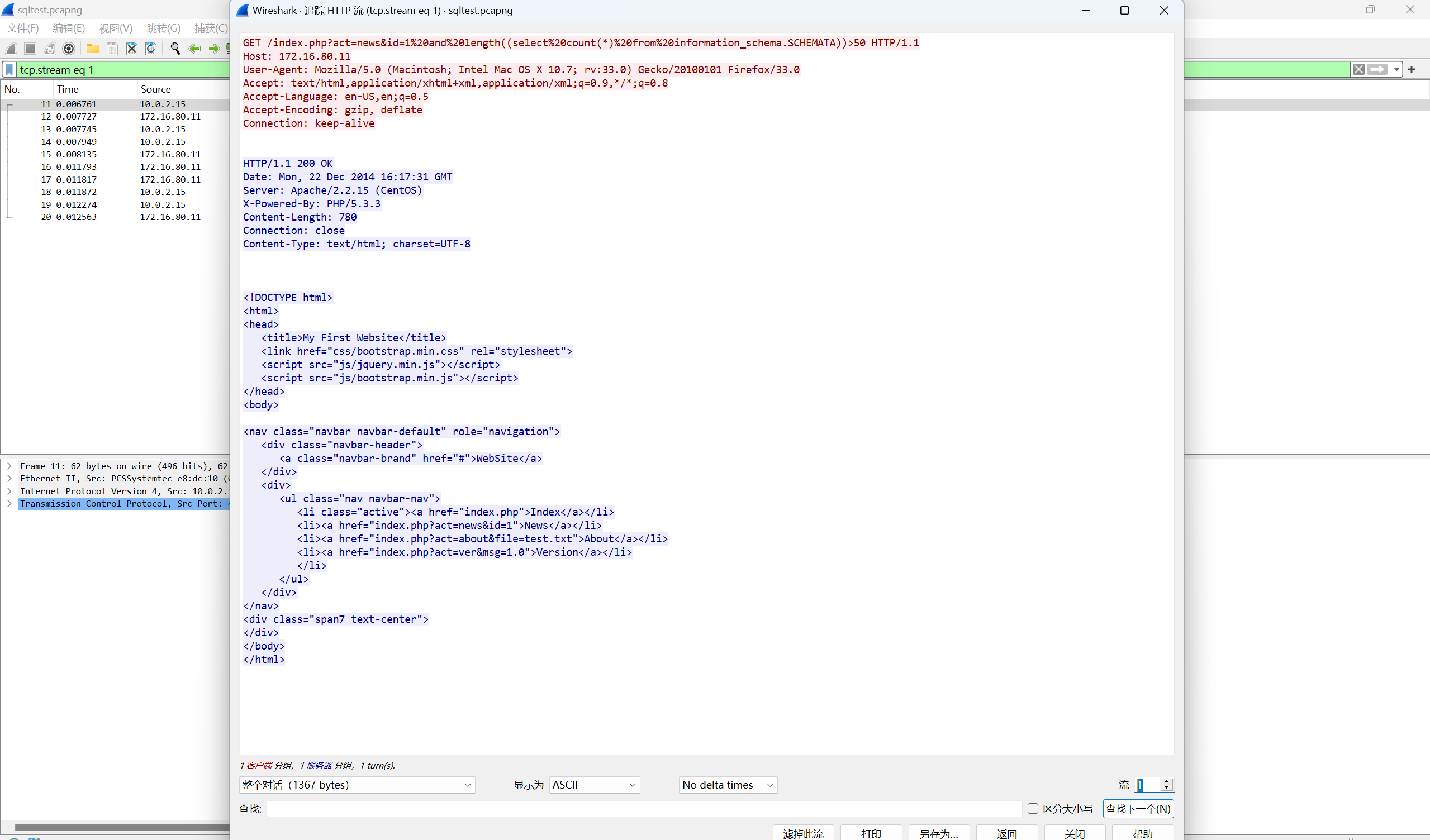The width and height of the screenshot is (1430, 840).
Task: Close the main Wireshark window
Action: click(1409, 9)
